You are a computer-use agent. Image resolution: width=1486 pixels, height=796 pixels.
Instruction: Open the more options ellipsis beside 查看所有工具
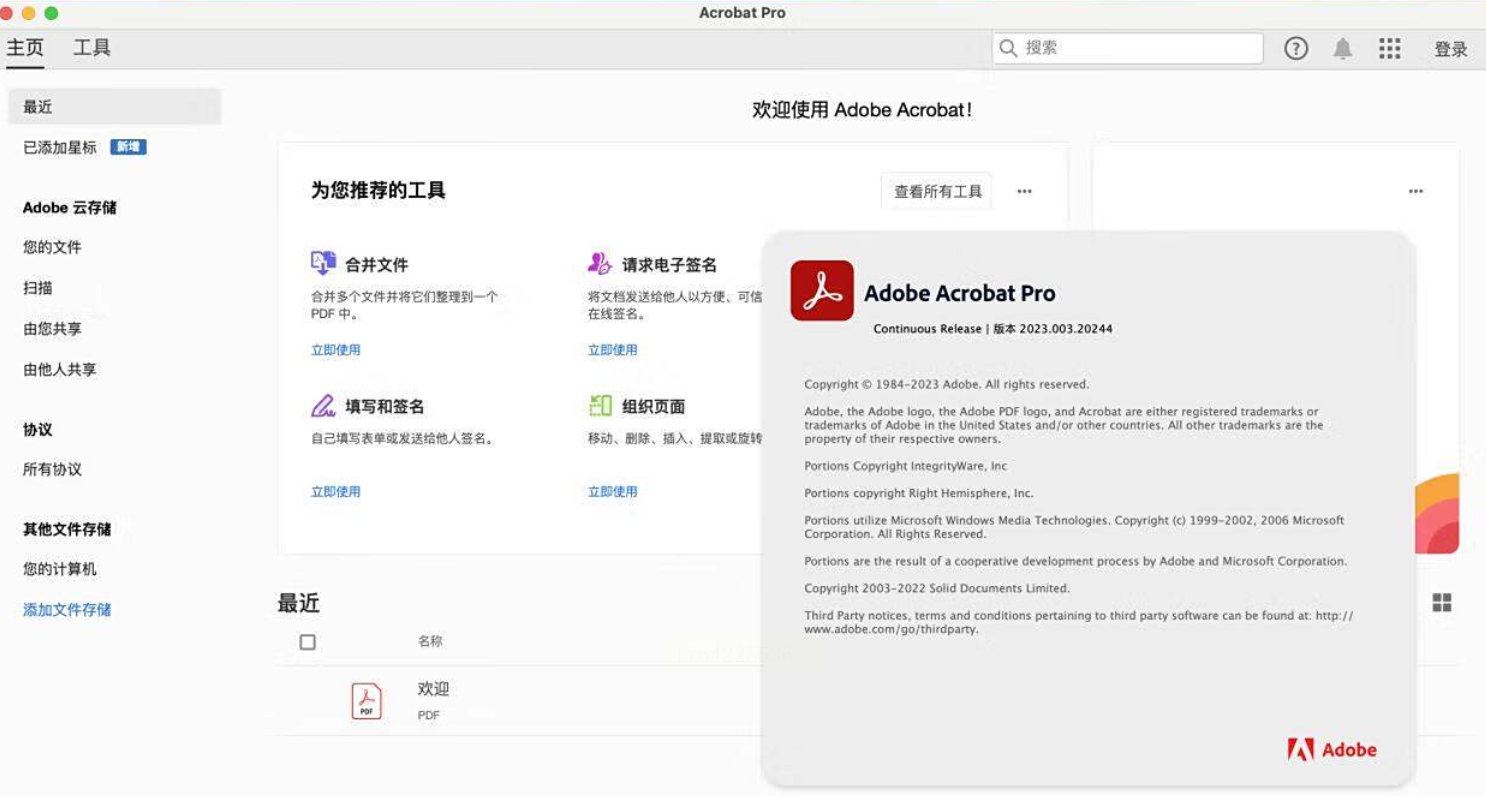point(1024,192)
